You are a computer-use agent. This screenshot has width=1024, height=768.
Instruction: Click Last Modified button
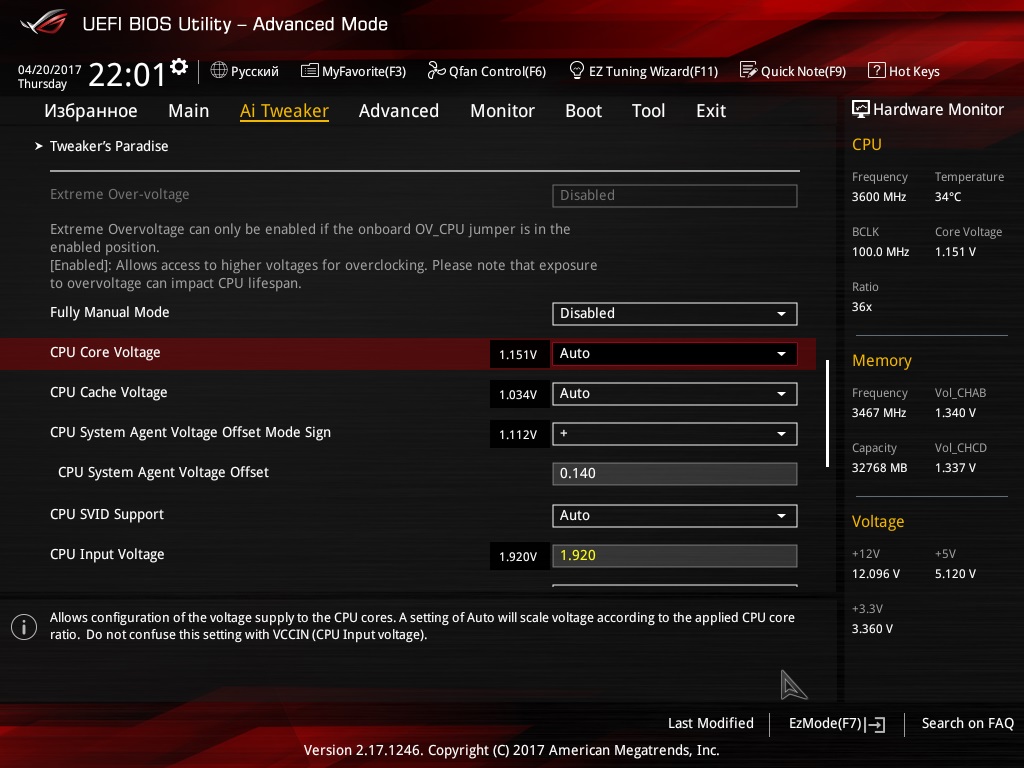[711, 723]
